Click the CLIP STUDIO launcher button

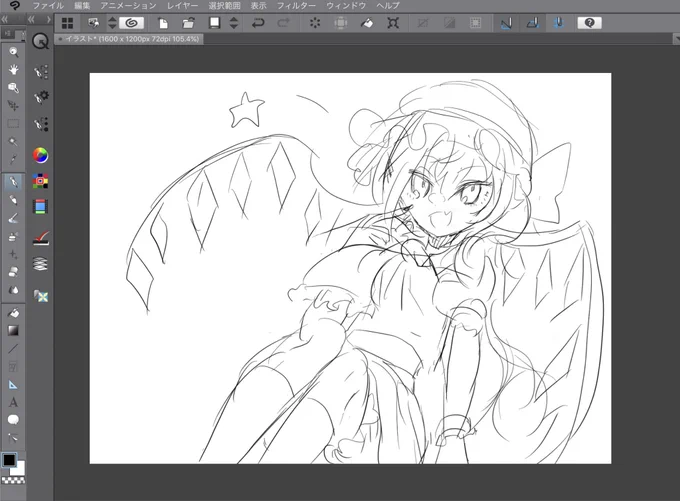[x=131, y=23]
